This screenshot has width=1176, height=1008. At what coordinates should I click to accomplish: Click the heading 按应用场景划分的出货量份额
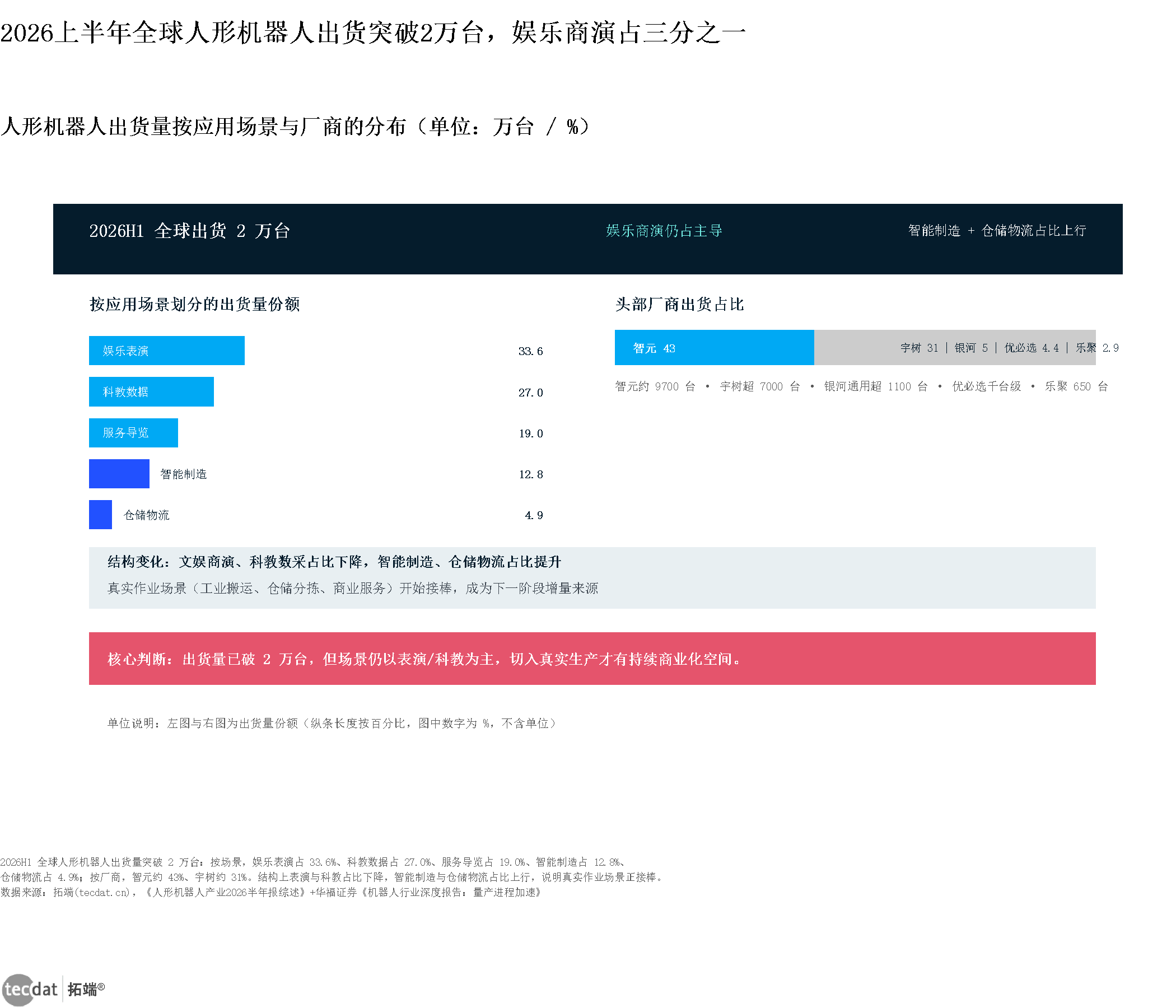pyautogui.click(x=195, y=304)
